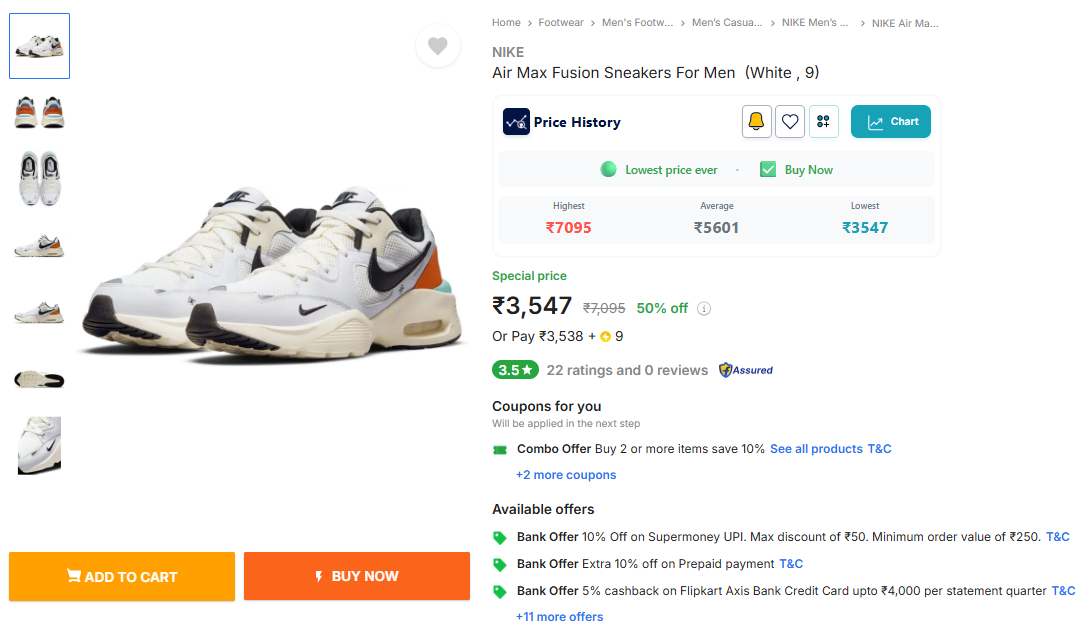
Task: Click the compare grid icon
Action: coord(824,122)
